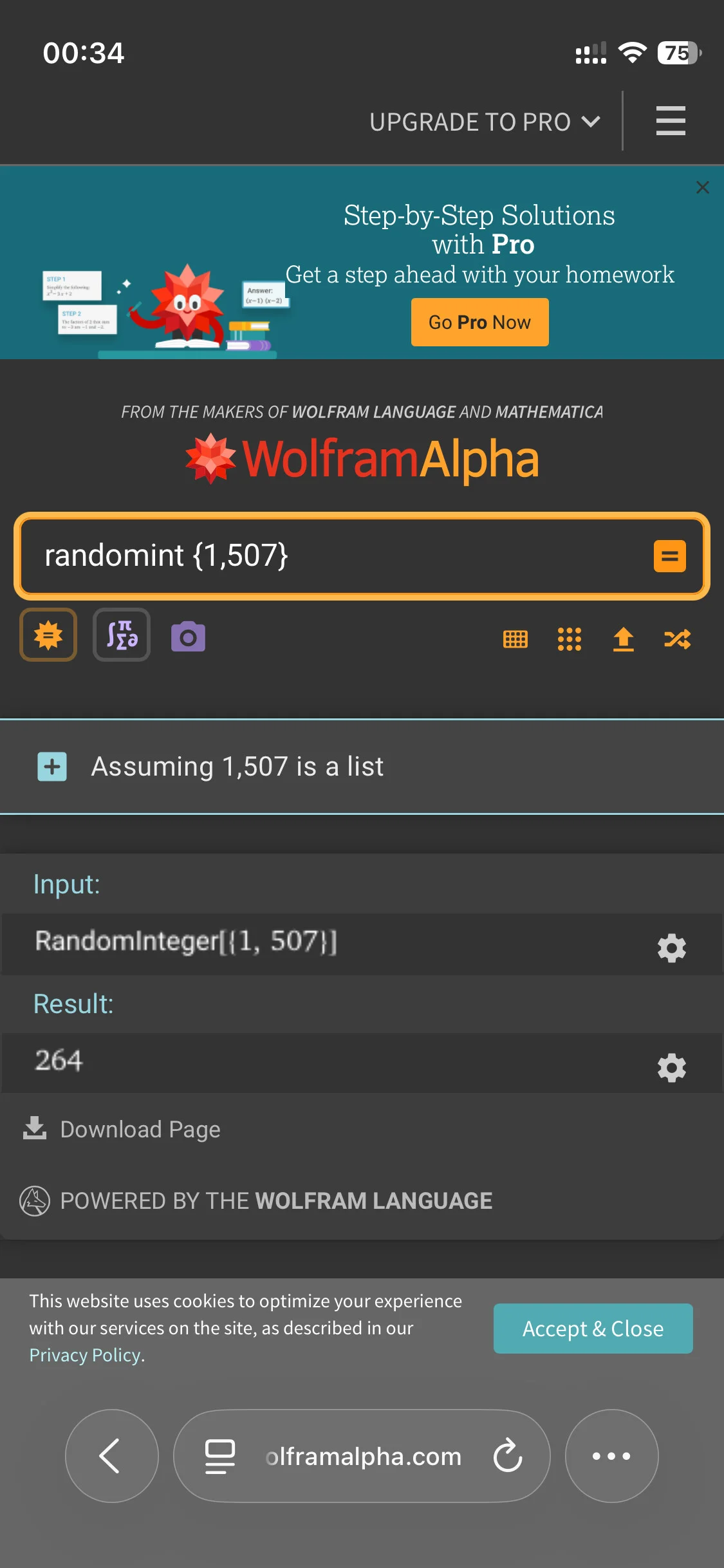Open the hamburger menu
Screen dimensions: 724x1568
[x=670, y=121]
